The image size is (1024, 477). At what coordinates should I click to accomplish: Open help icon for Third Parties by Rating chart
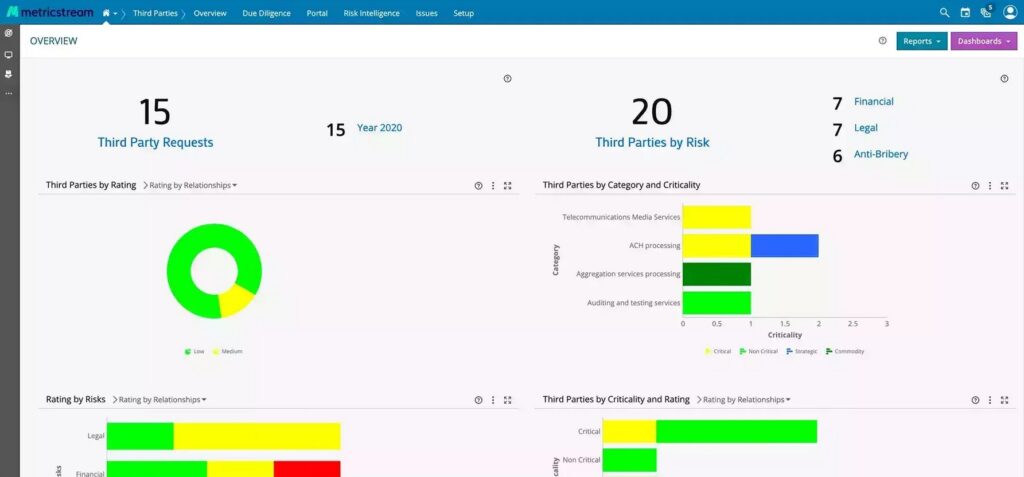click(478, 186)
